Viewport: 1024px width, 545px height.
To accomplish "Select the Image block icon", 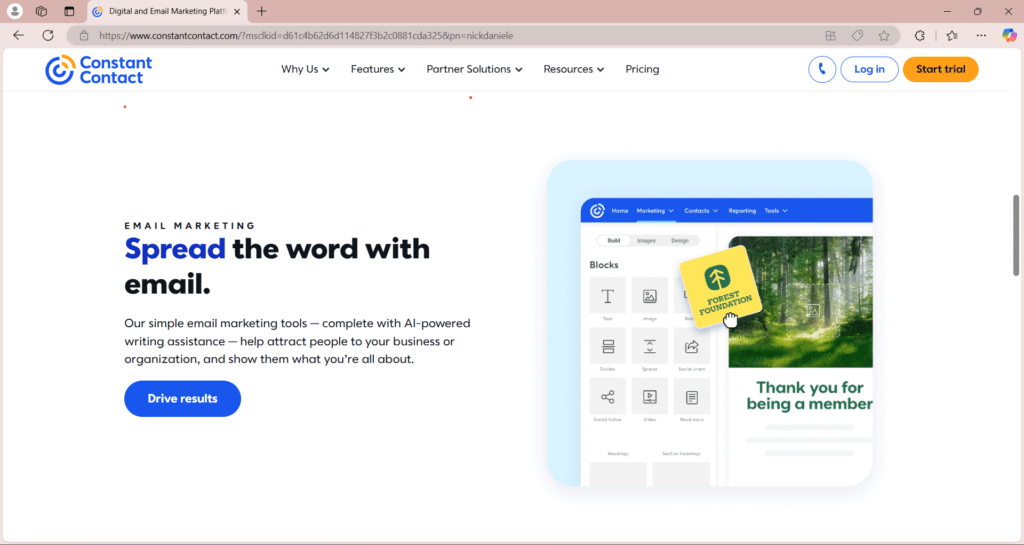I will (x=649, y=296).
